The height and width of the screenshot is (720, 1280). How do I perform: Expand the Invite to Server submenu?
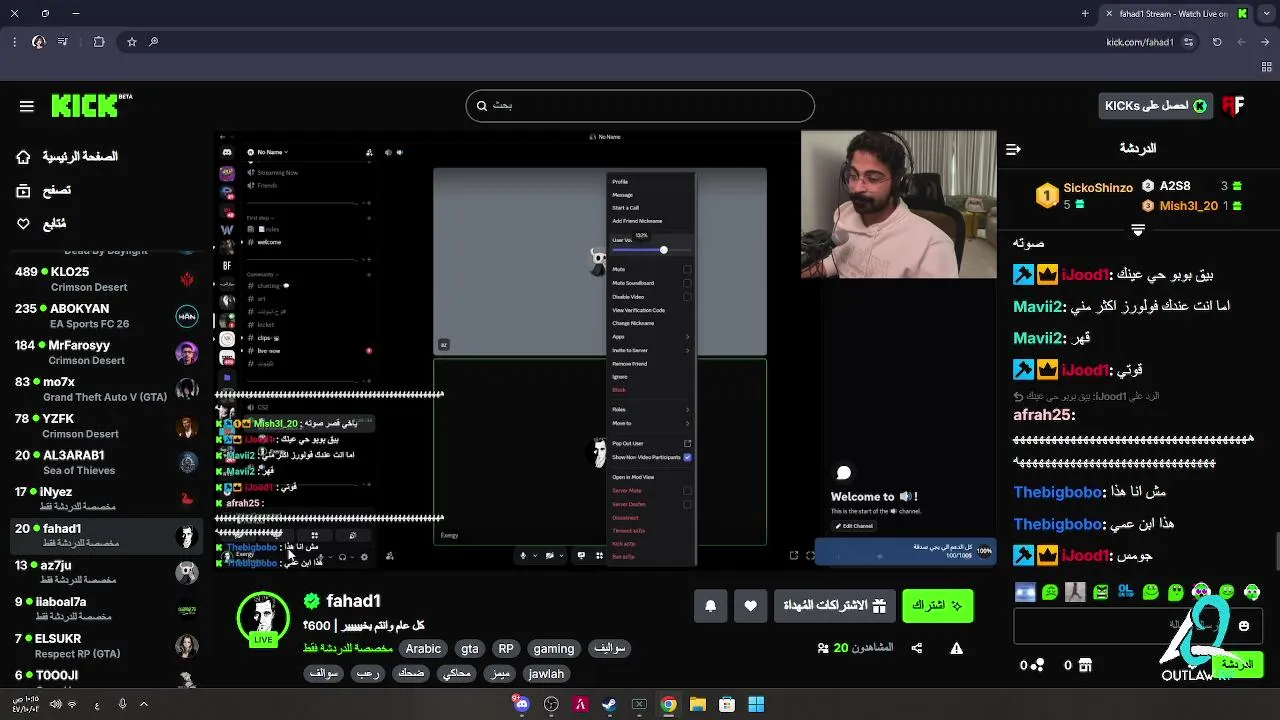point(650,350)
